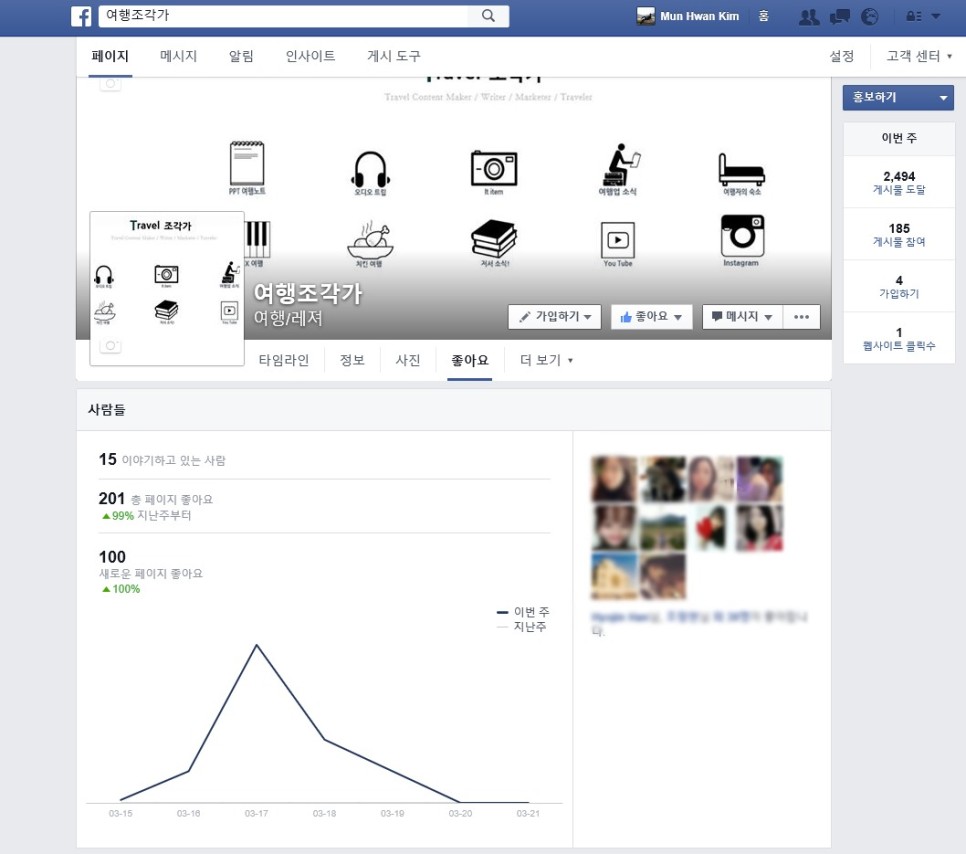966x854 pixels.
Task: Open privacy shortcuts lock icon
Action: pos(913,17)
